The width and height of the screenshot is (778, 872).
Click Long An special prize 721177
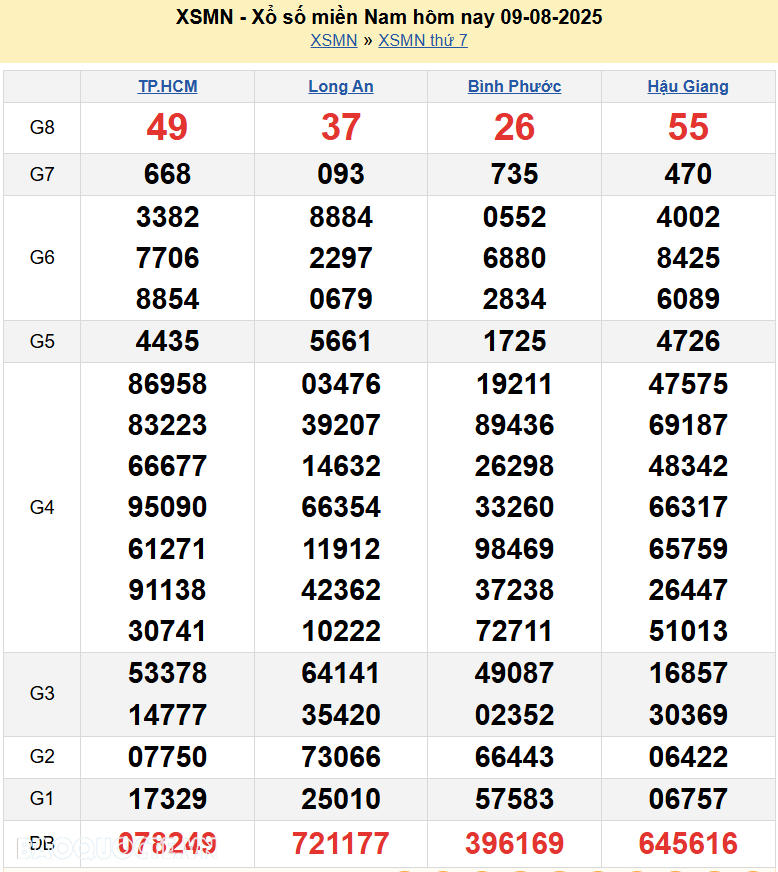(x=341, y=843)
